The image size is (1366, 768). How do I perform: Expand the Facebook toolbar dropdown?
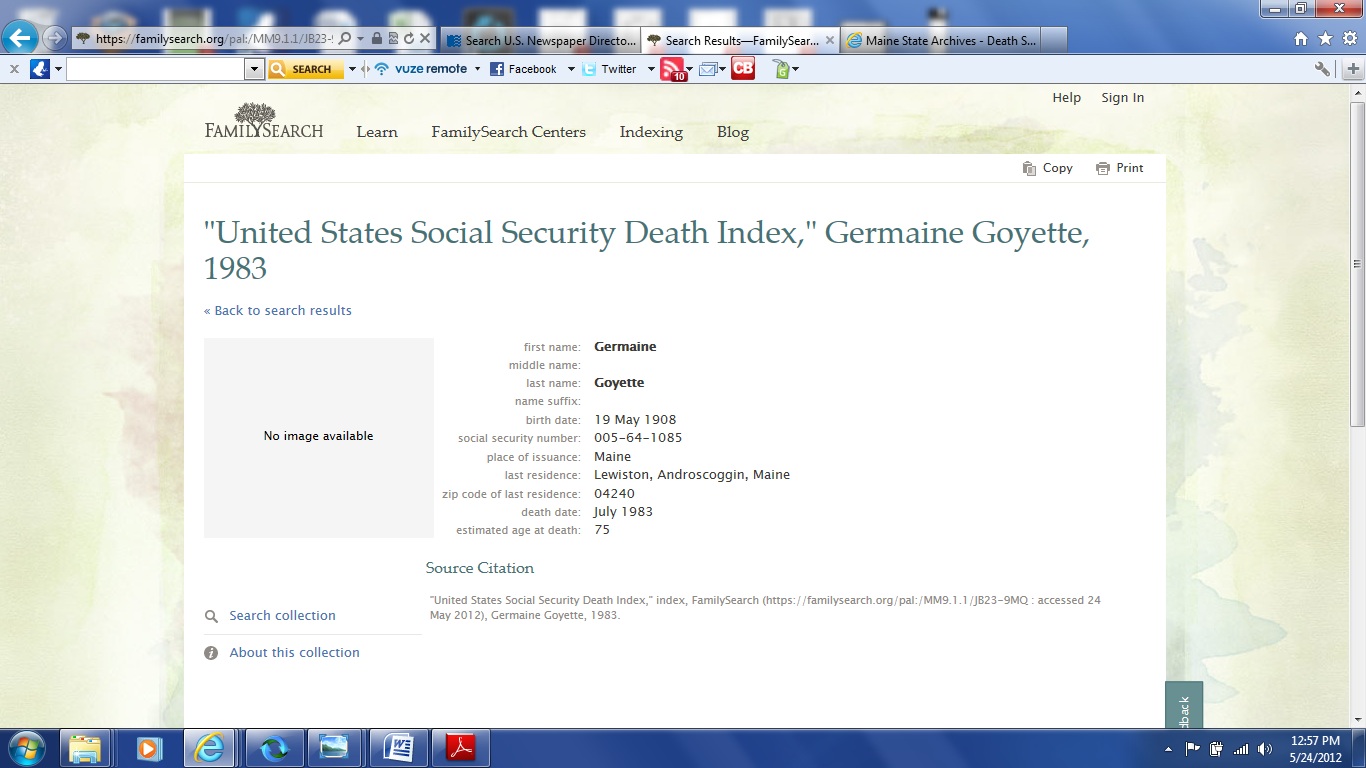tap(570, 69)
